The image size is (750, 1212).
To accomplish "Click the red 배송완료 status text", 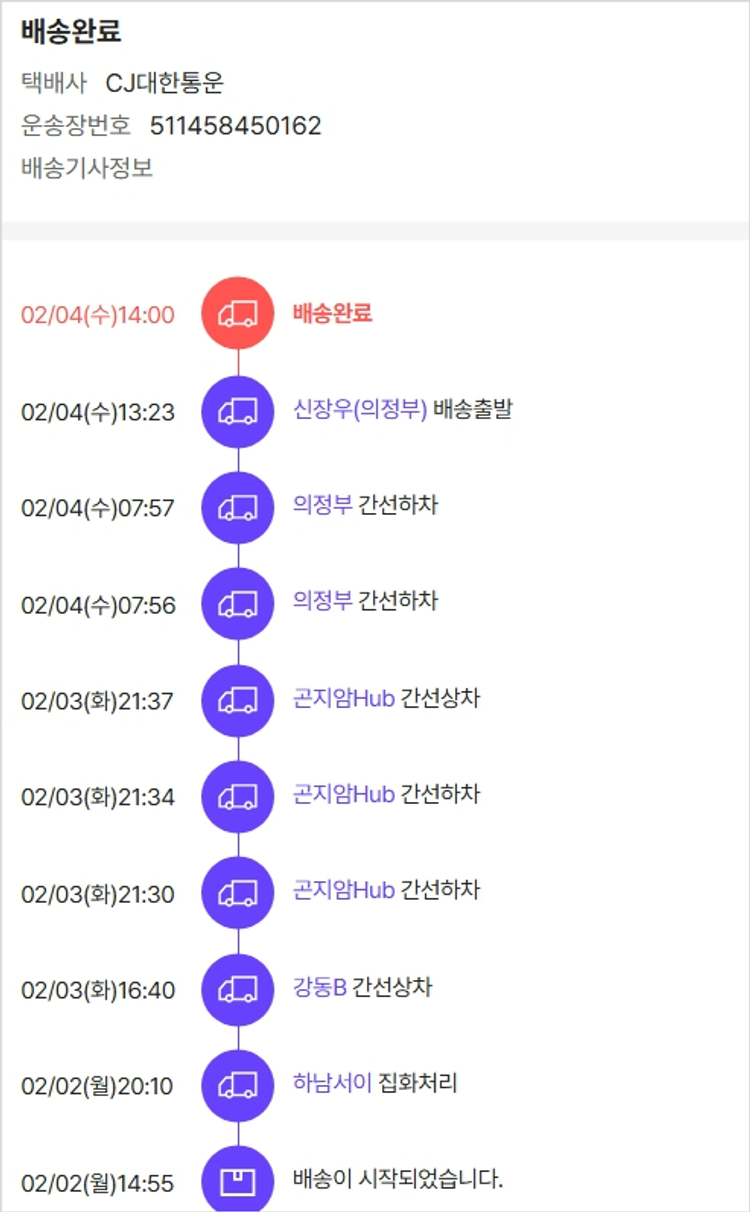I will pos(332,313).
